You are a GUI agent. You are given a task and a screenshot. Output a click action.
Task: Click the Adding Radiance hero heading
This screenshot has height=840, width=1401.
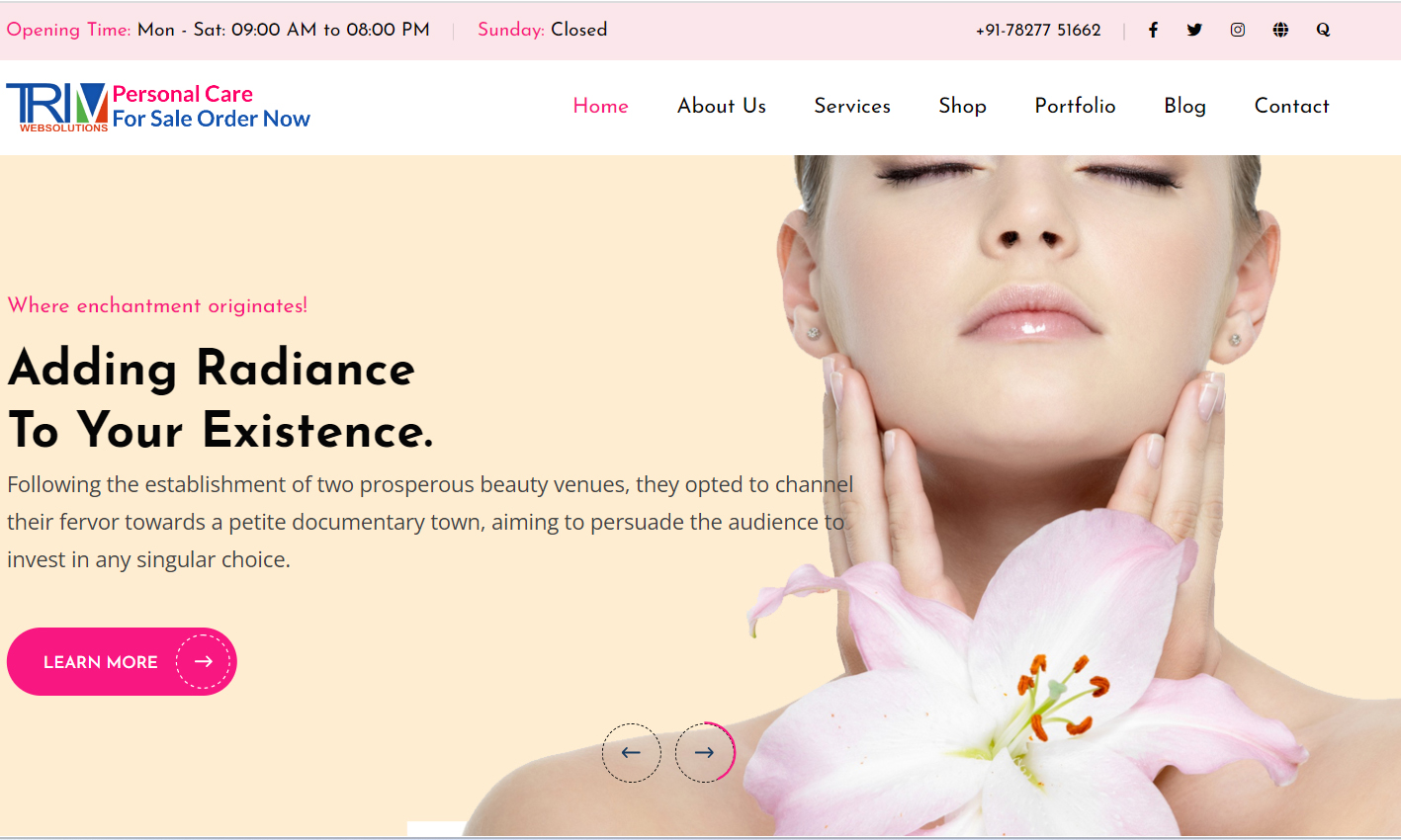pos(220,398)
